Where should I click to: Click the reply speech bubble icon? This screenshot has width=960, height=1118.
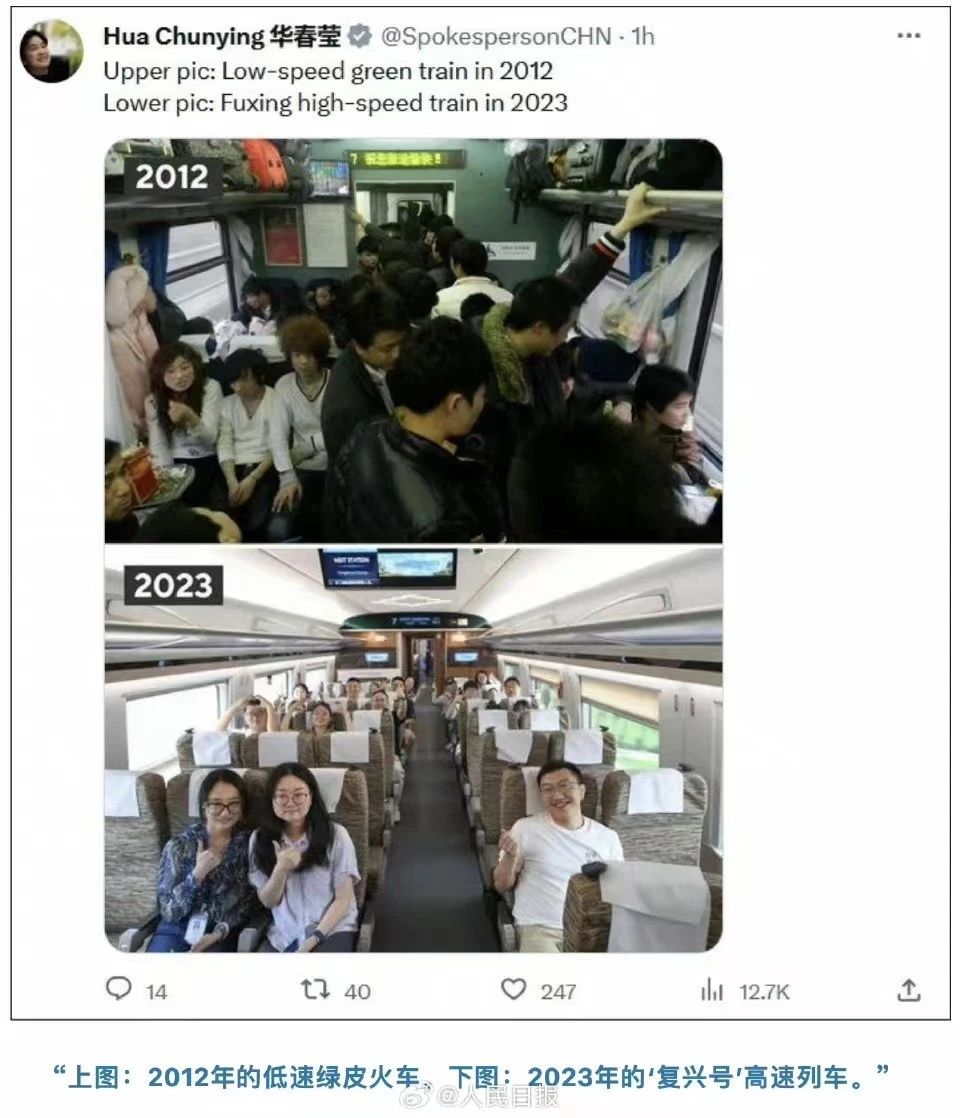[118, 988]
